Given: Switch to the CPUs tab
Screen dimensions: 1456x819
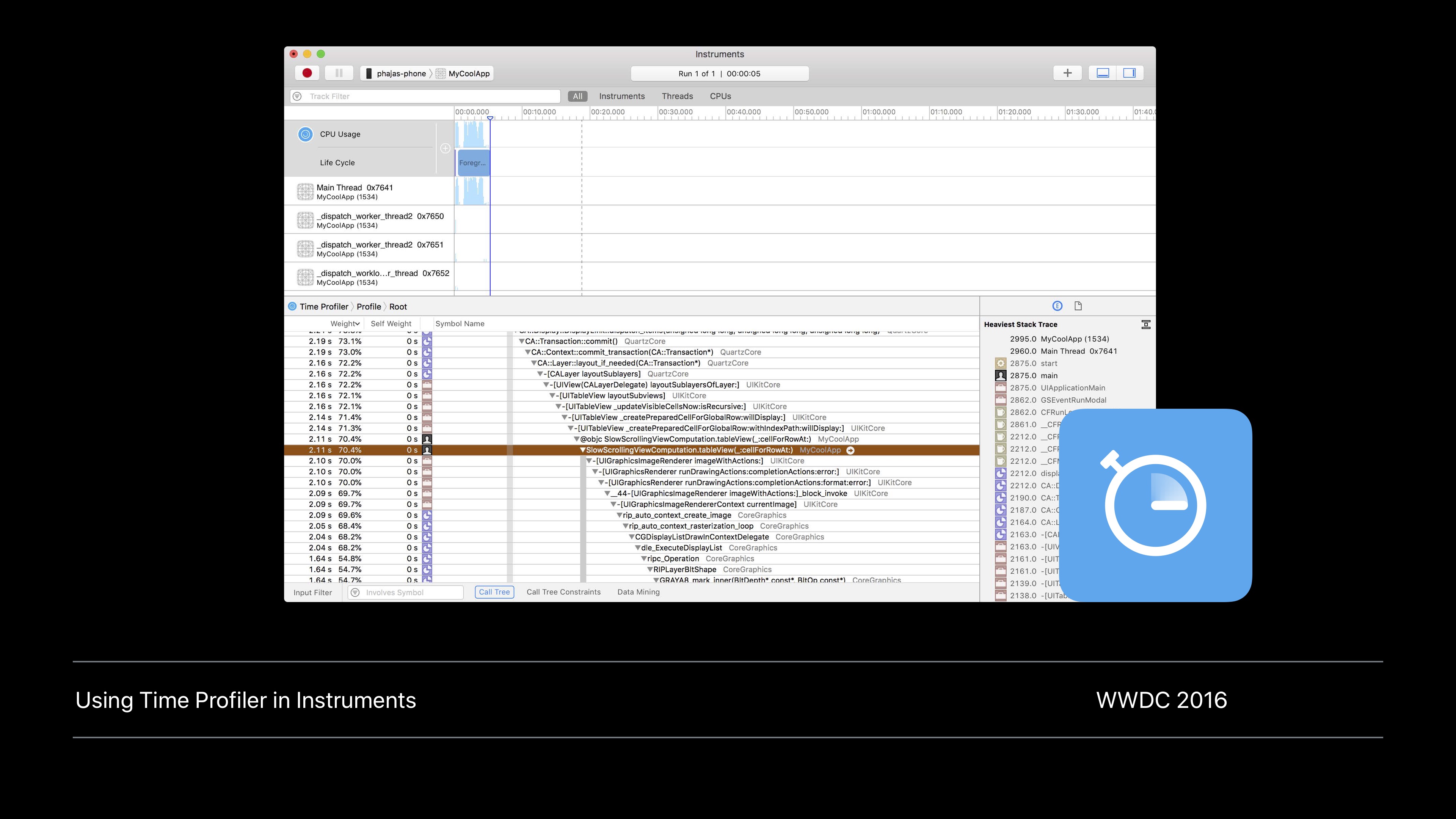Looking at the screenshot, I should [720, 96].
